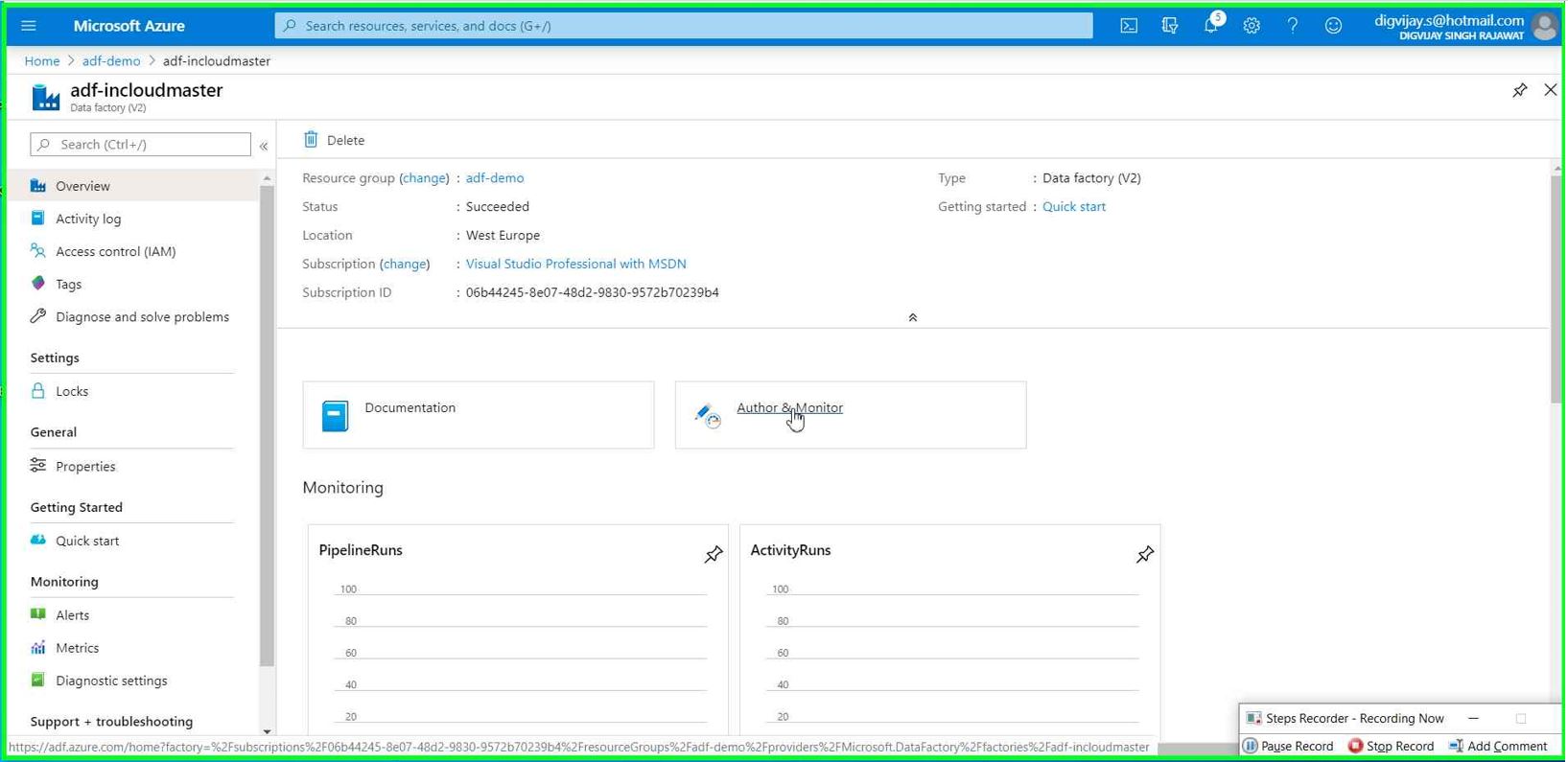Click the Succeeded status value
This screenshot has height=762, width=1568.
498,206
